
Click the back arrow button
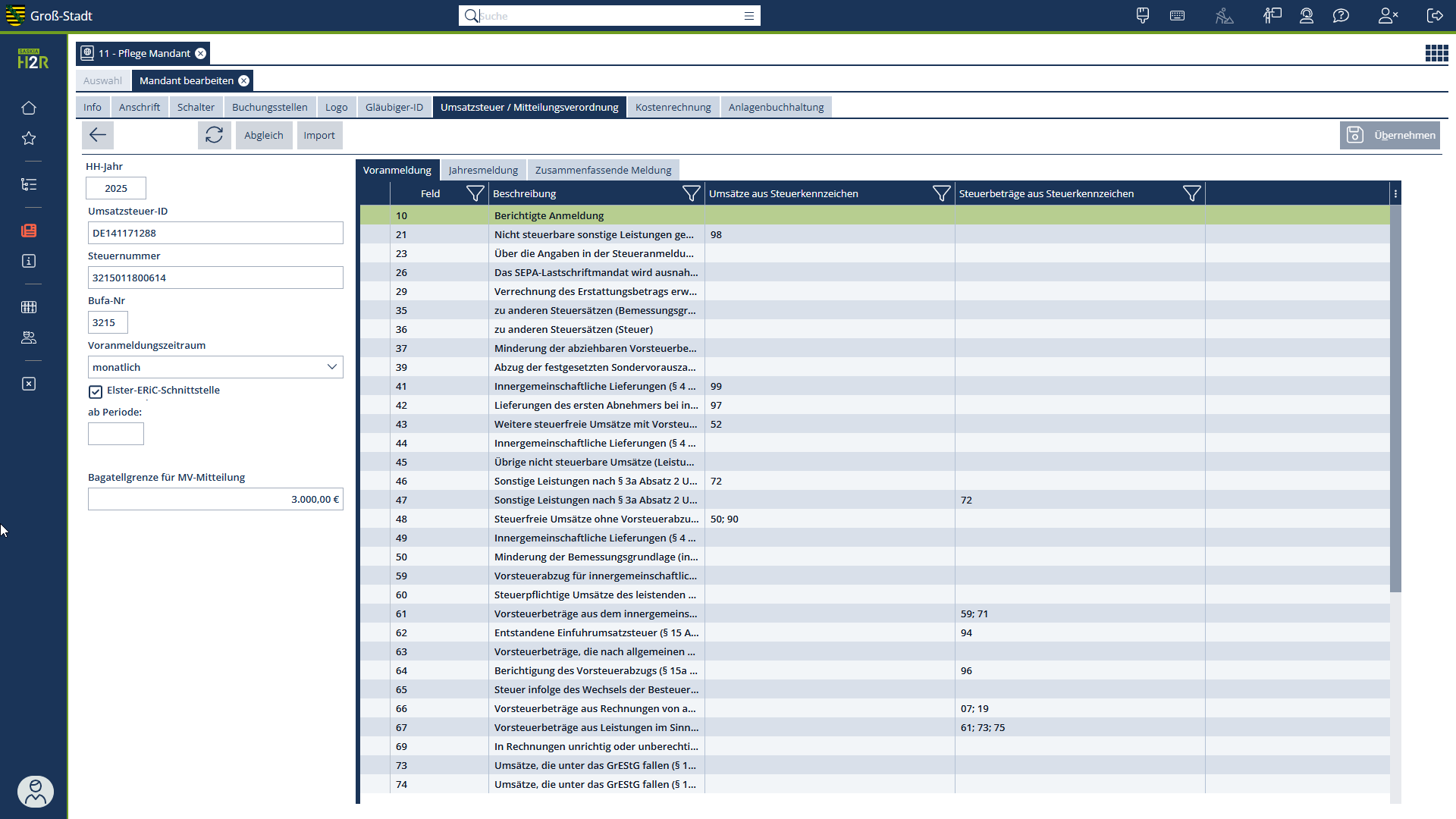click(x=98, y=135)
